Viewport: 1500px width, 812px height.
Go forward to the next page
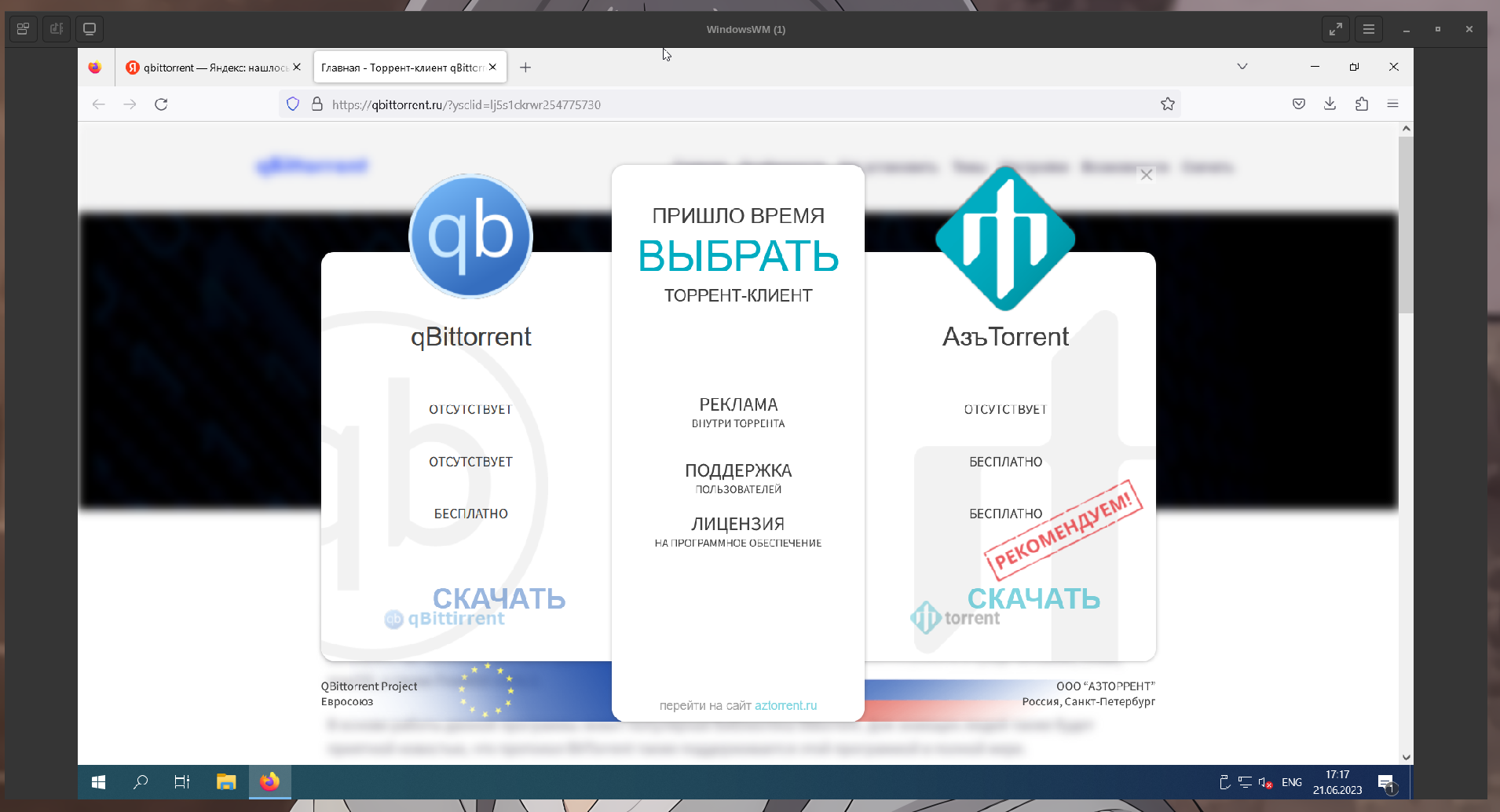pos(130,104)
